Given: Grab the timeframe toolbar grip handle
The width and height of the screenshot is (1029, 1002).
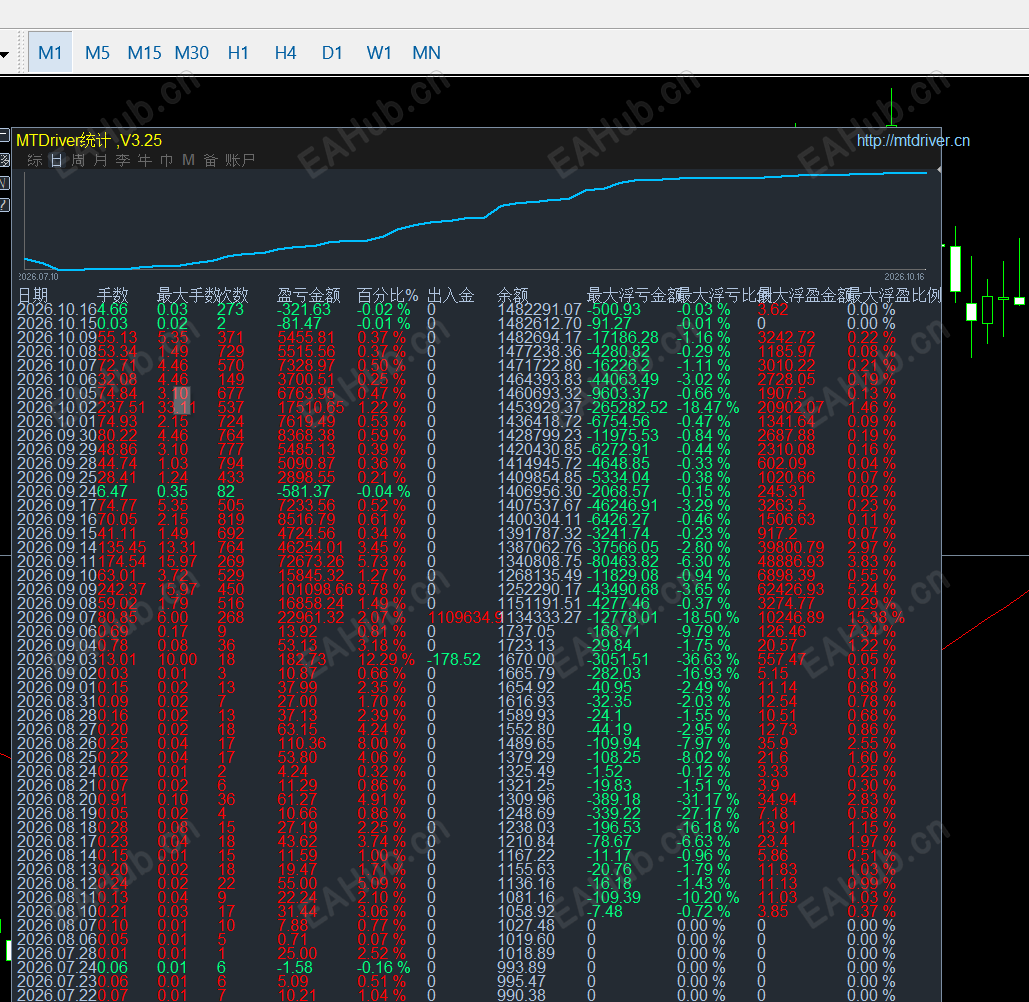Looking at the screenshot, I should pos(20,52).
